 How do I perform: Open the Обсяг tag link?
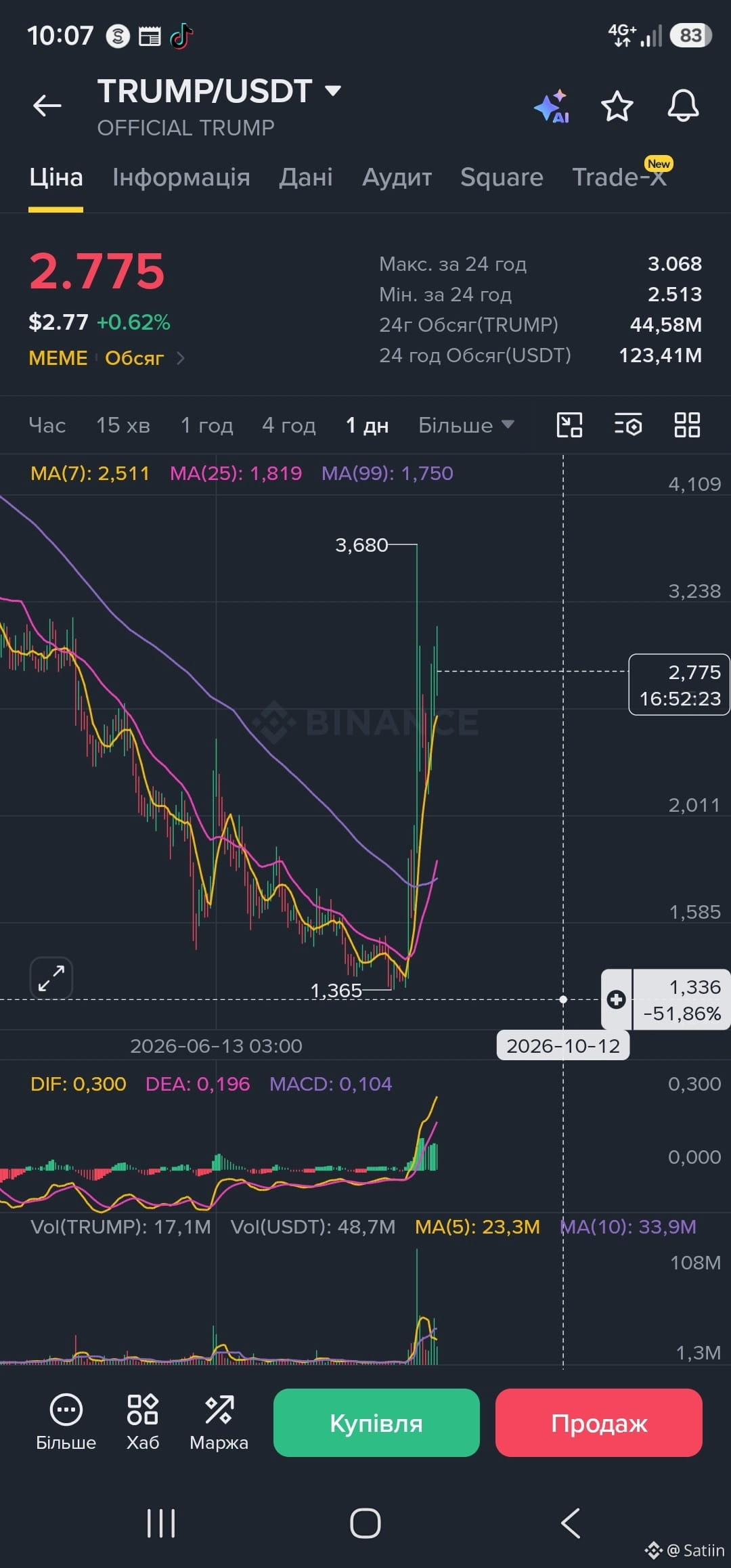[x=134, y=358]
